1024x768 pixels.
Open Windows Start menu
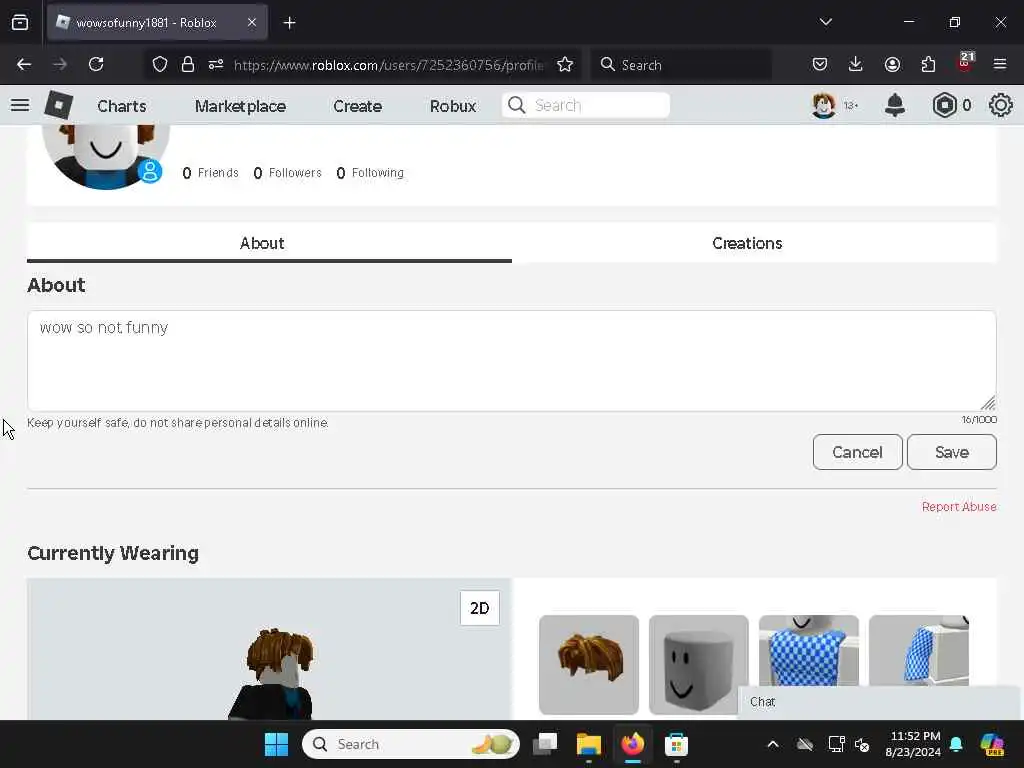tap(276, 744)
